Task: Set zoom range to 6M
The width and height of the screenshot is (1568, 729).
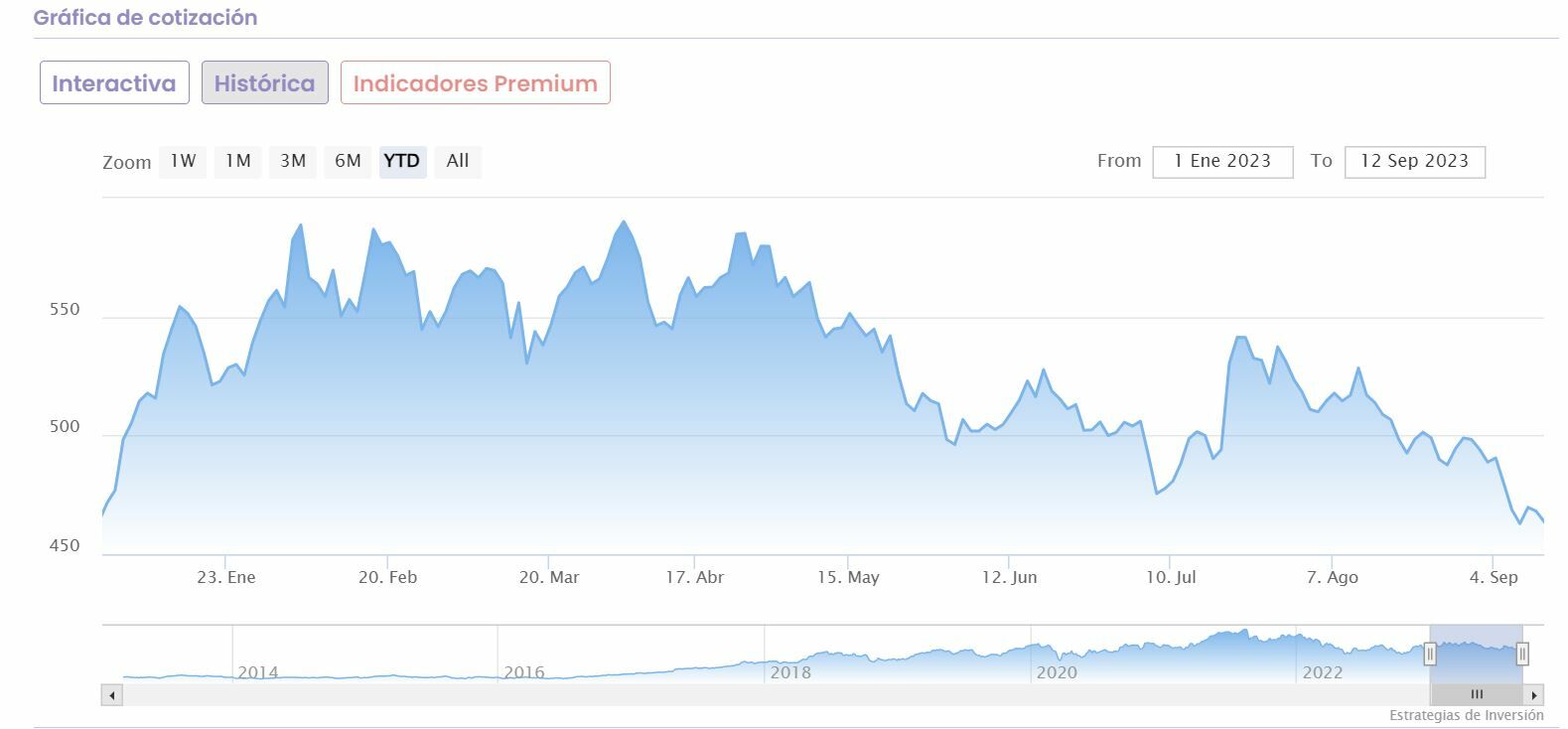Action: (x=348, y=161)
